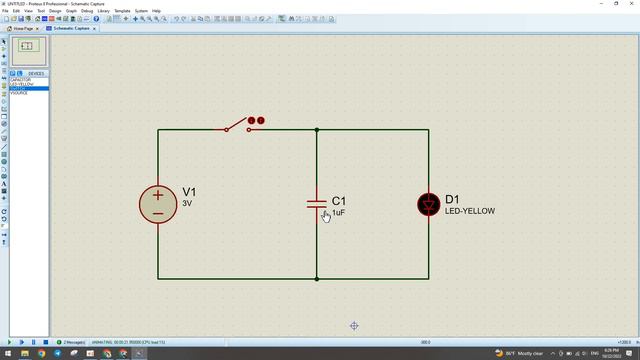Image resolution: width=640 pixels, height=360 pixels.
Task: Open the Messages log in the status bar
Action: (x=71, y=342)
